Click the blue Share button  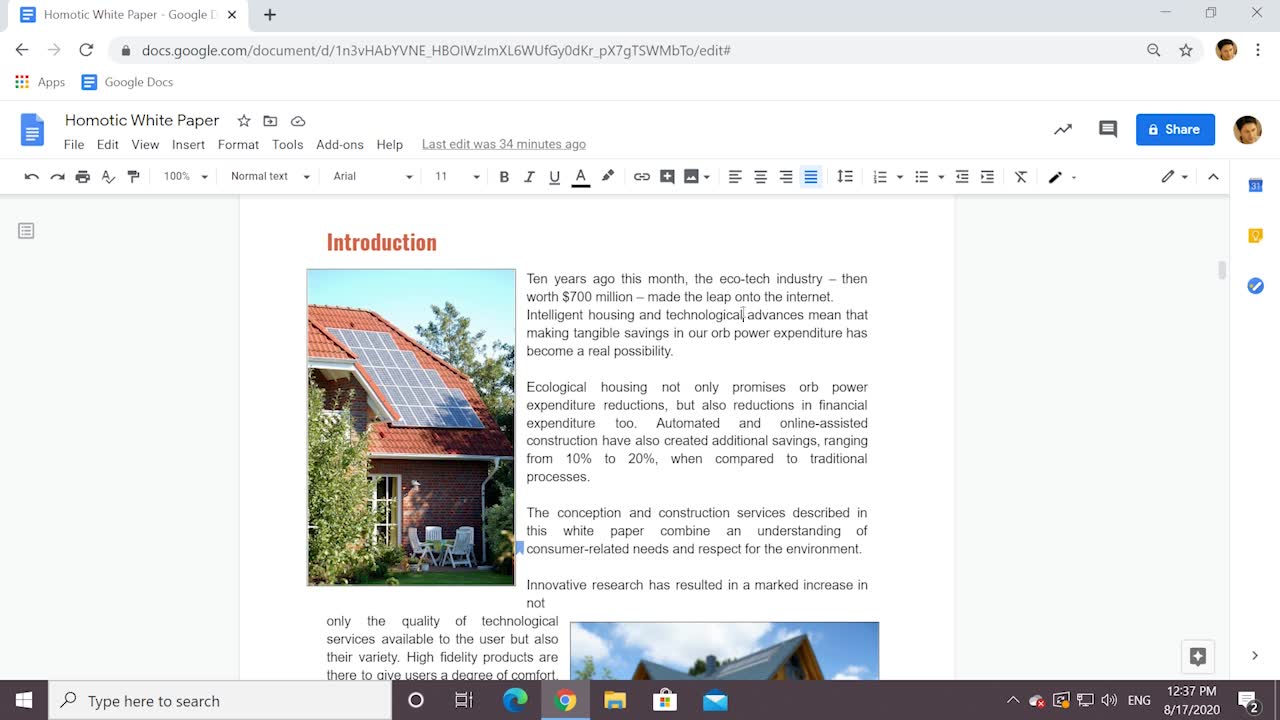pos(1175,129)
